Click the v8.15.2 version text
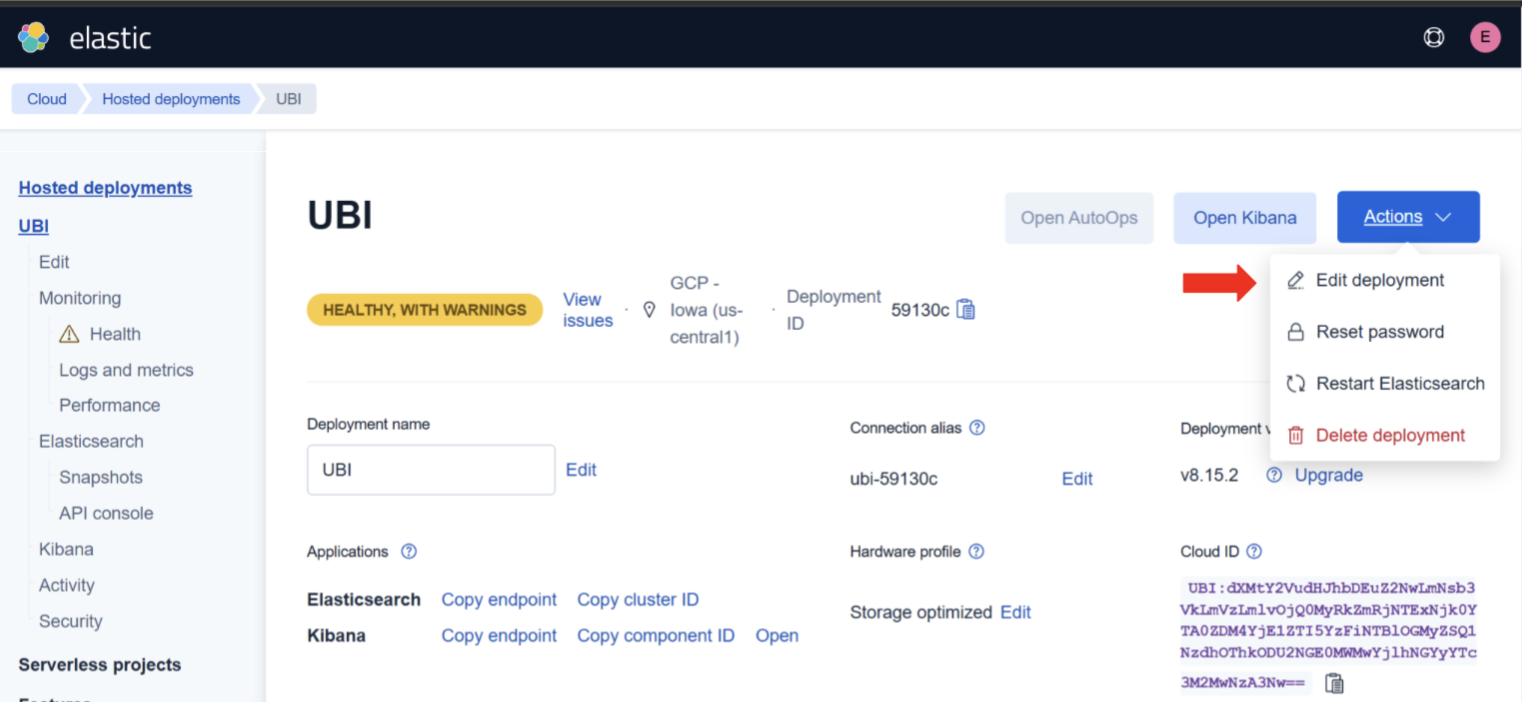Viewport: 1522px width, 702px height. (x=1209, y=475)
